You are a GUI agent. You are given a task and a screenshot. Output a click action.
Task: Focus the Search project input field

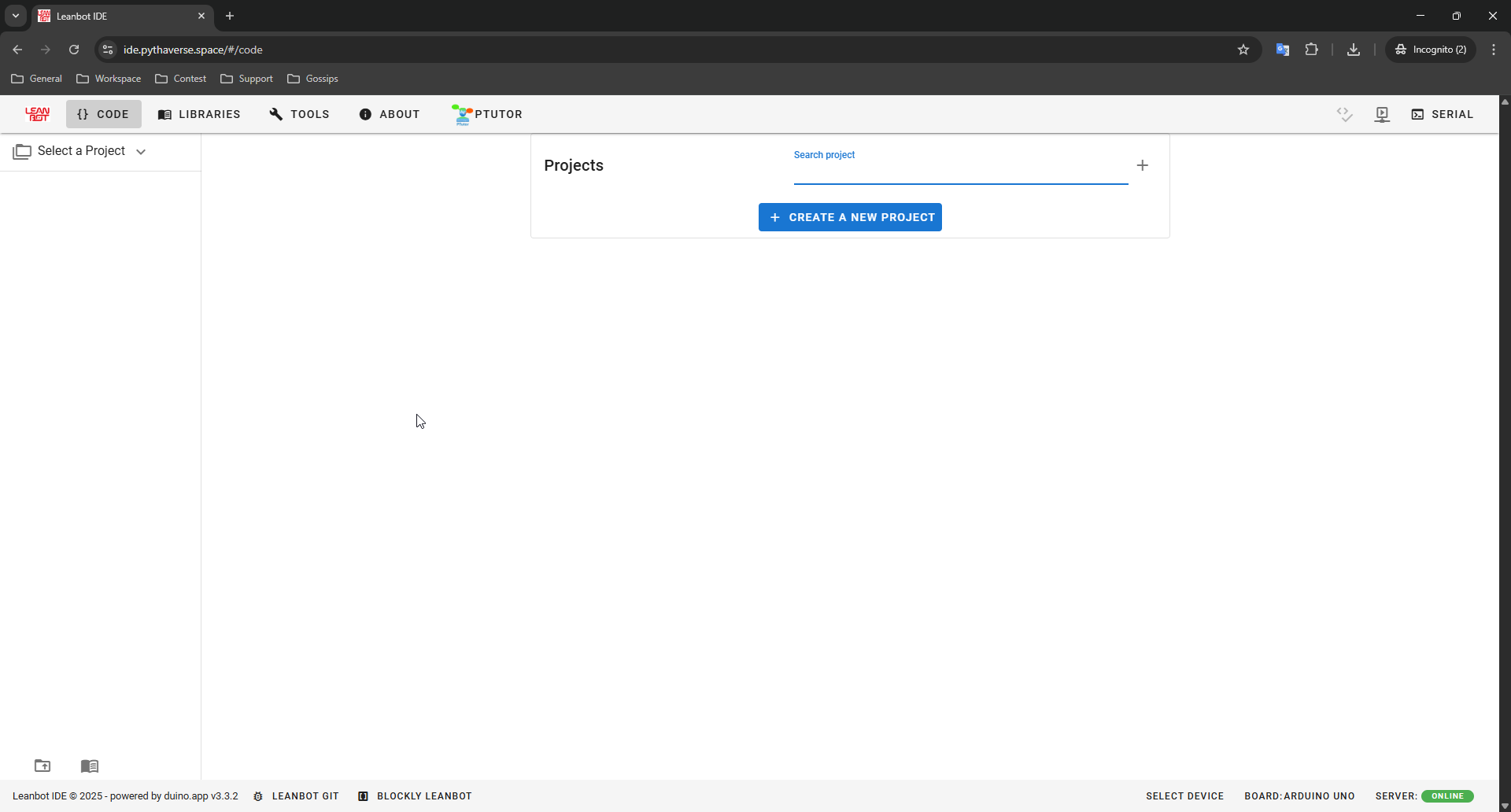coord(960,172)
